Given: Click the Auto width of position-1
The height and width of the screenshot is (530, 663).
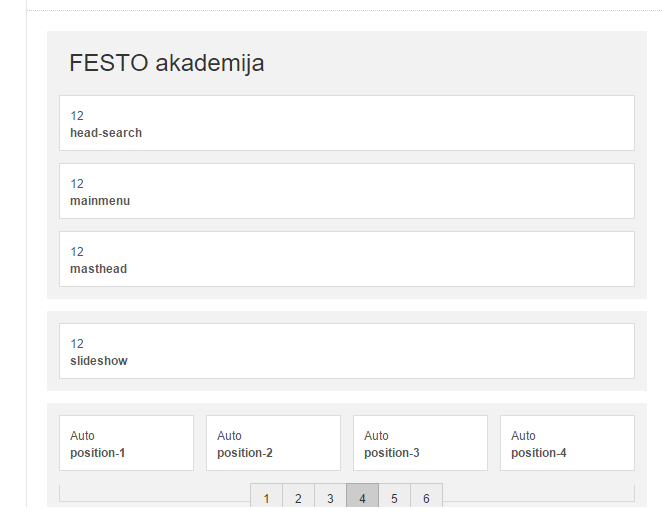Looking at the screenshot, I should [82, 436].
